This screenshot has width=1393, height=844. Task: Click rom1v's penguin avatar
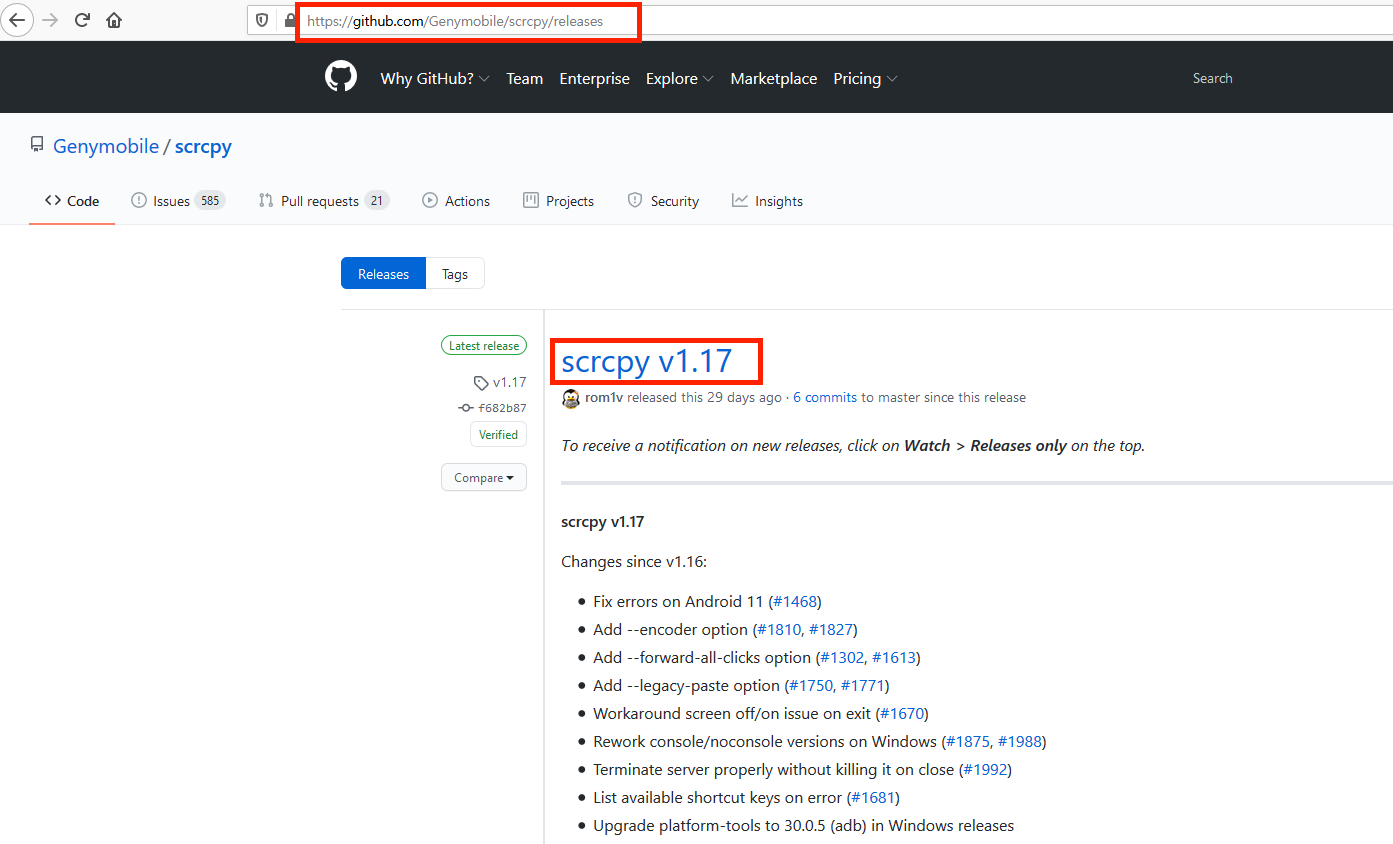coord(571,398)
